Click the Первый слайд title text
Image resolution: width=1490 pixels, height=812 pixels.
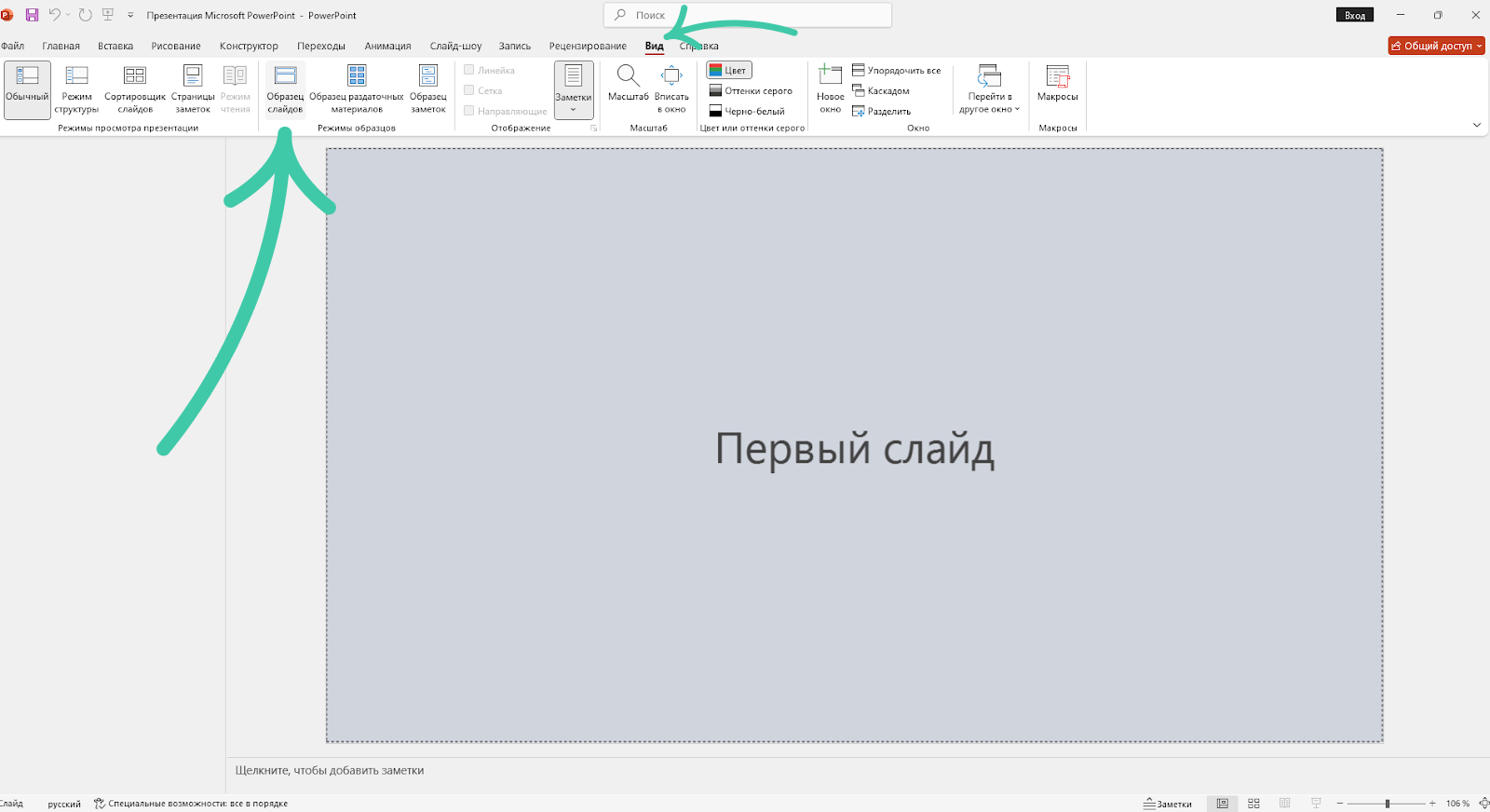coord(855,449)
